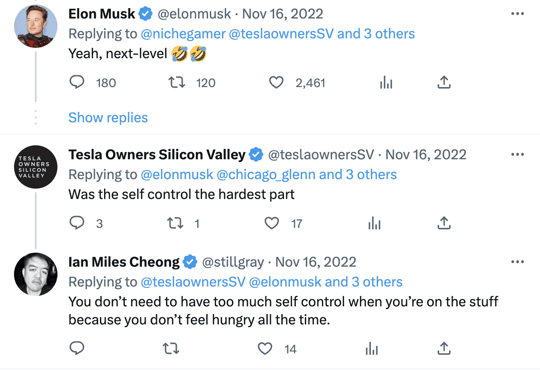Viewport: 540px width, 370px height.
Task: Open more options on Elon Musk's tweet
Action: click(517, 14)
